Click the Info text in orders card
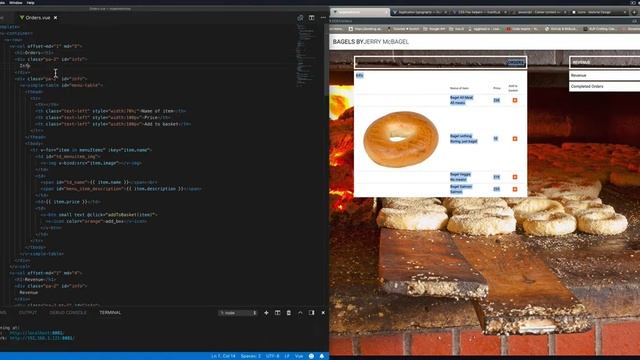640x360 pixels. pos(359,76)
